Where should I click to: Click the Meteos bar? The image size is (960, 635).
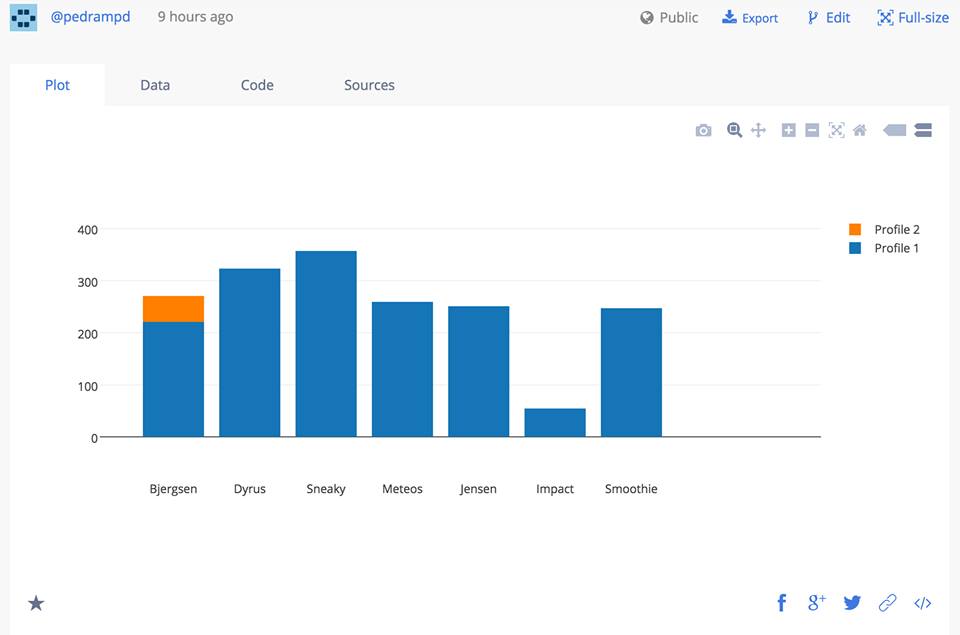(402, 369)
